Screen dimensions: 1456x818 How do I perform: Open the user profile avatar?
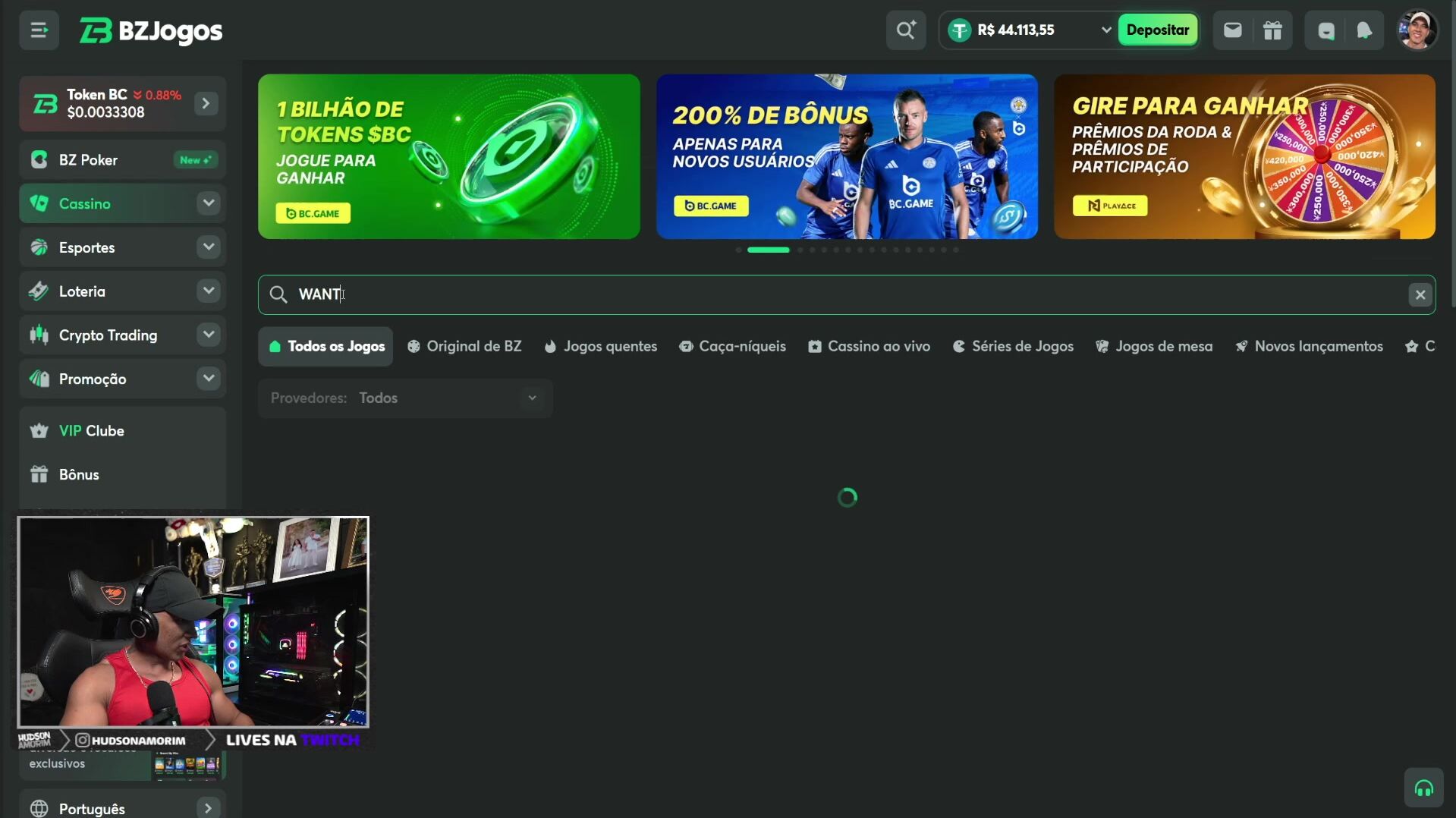[x=1417, y=30]
